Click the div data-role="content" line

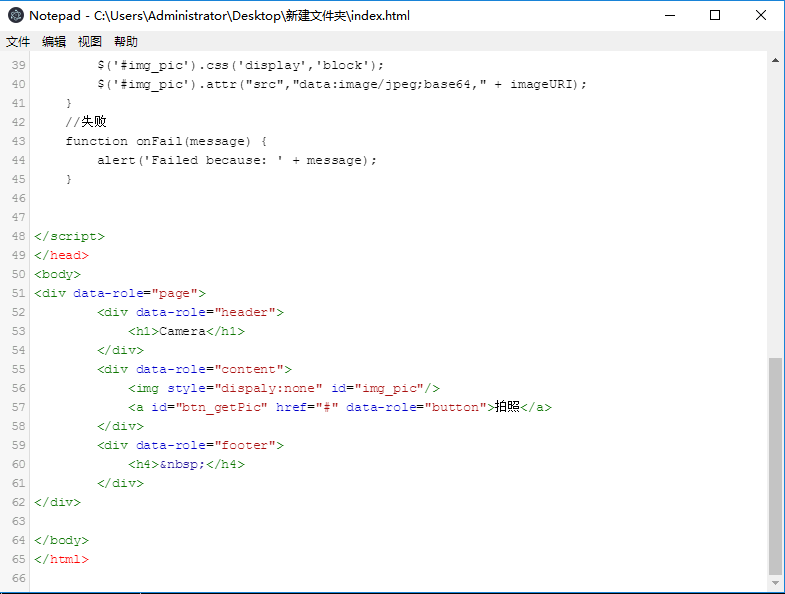[x=195, y=370]
